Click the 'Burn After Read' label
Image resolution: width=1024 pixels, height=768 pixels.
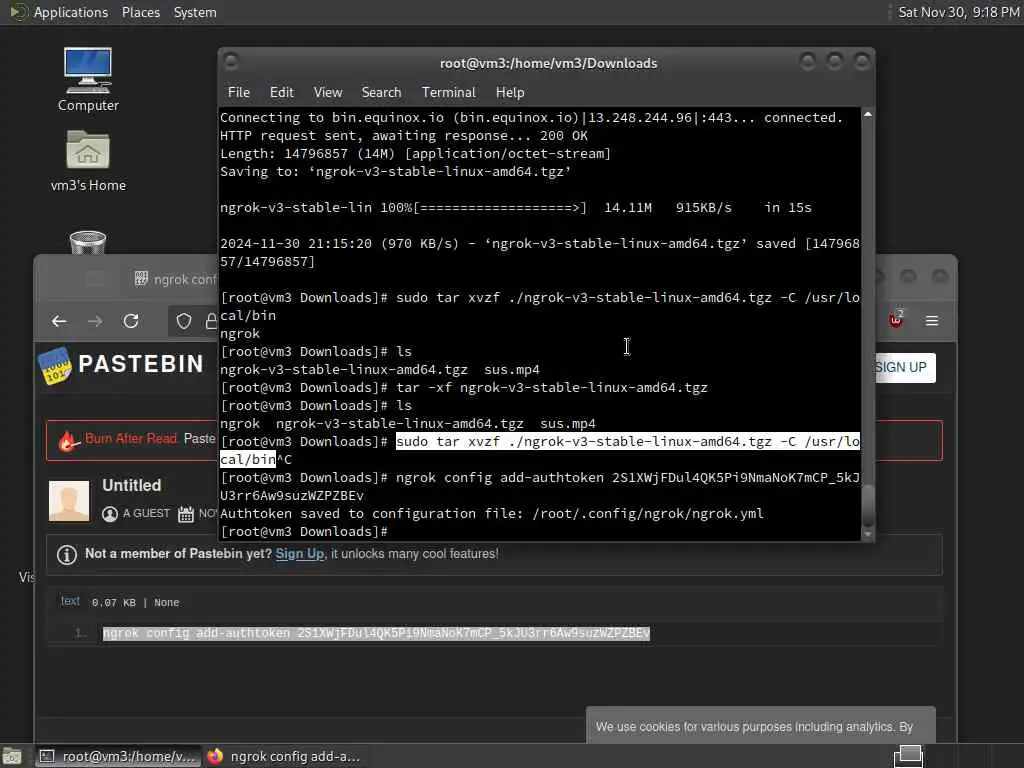131,438
